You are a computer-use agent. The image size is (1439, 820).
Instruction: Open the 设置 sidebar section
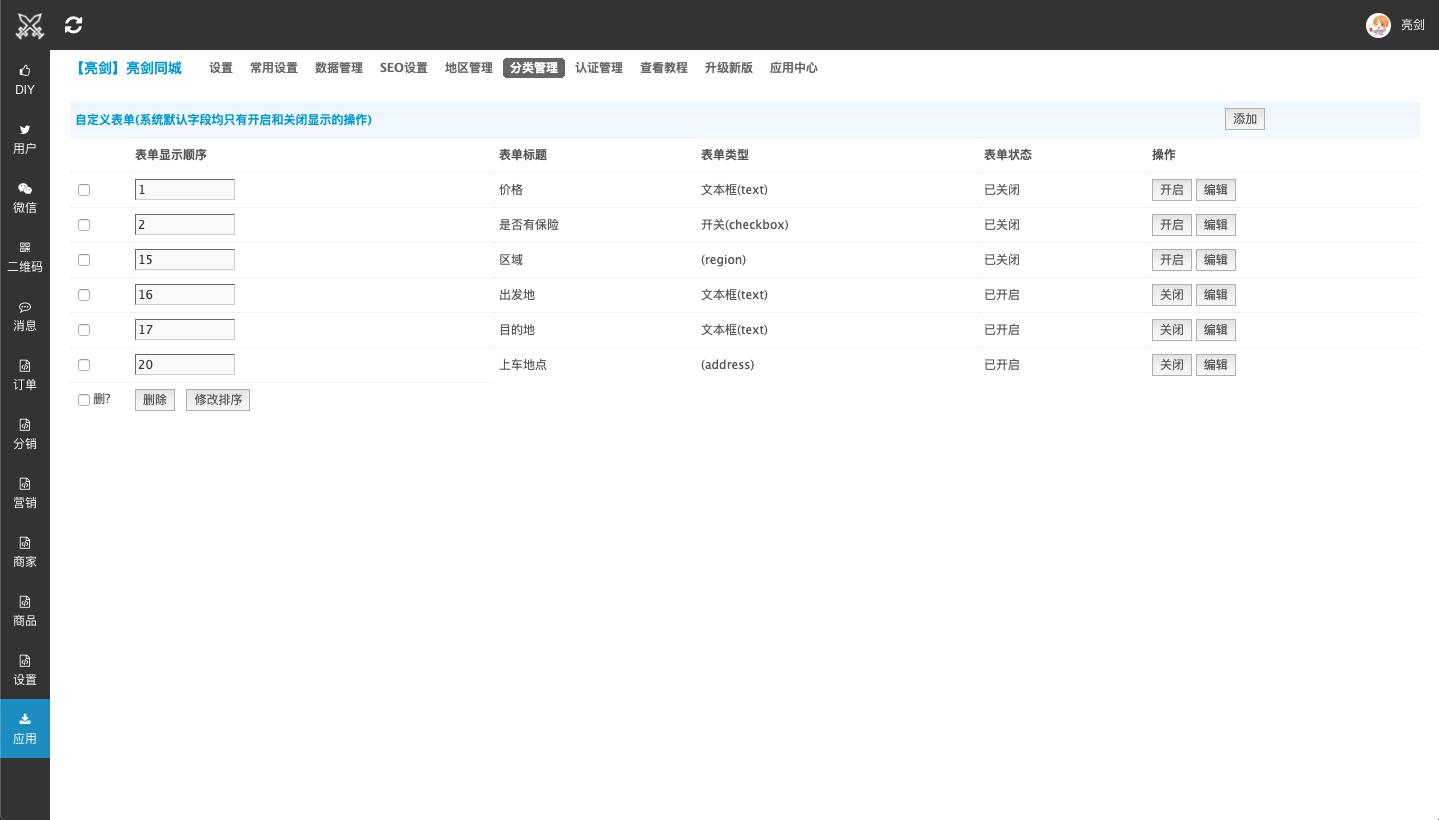click(25, 669)
